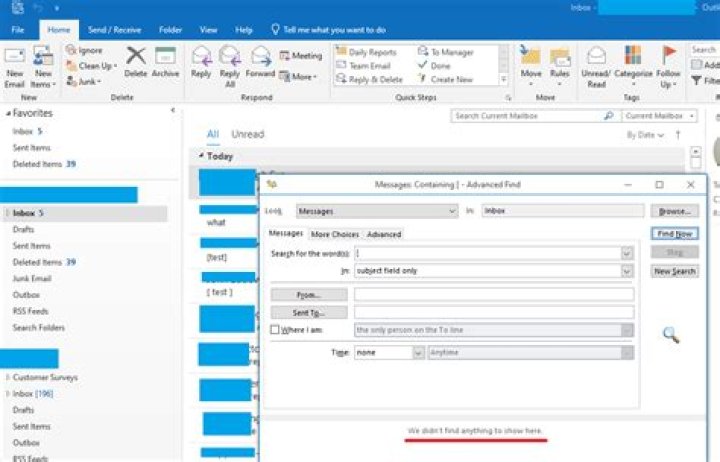Click the New Search button
The height and width of the screenshot is (462, 720).
pyautogui.click(x=675, y=271)
